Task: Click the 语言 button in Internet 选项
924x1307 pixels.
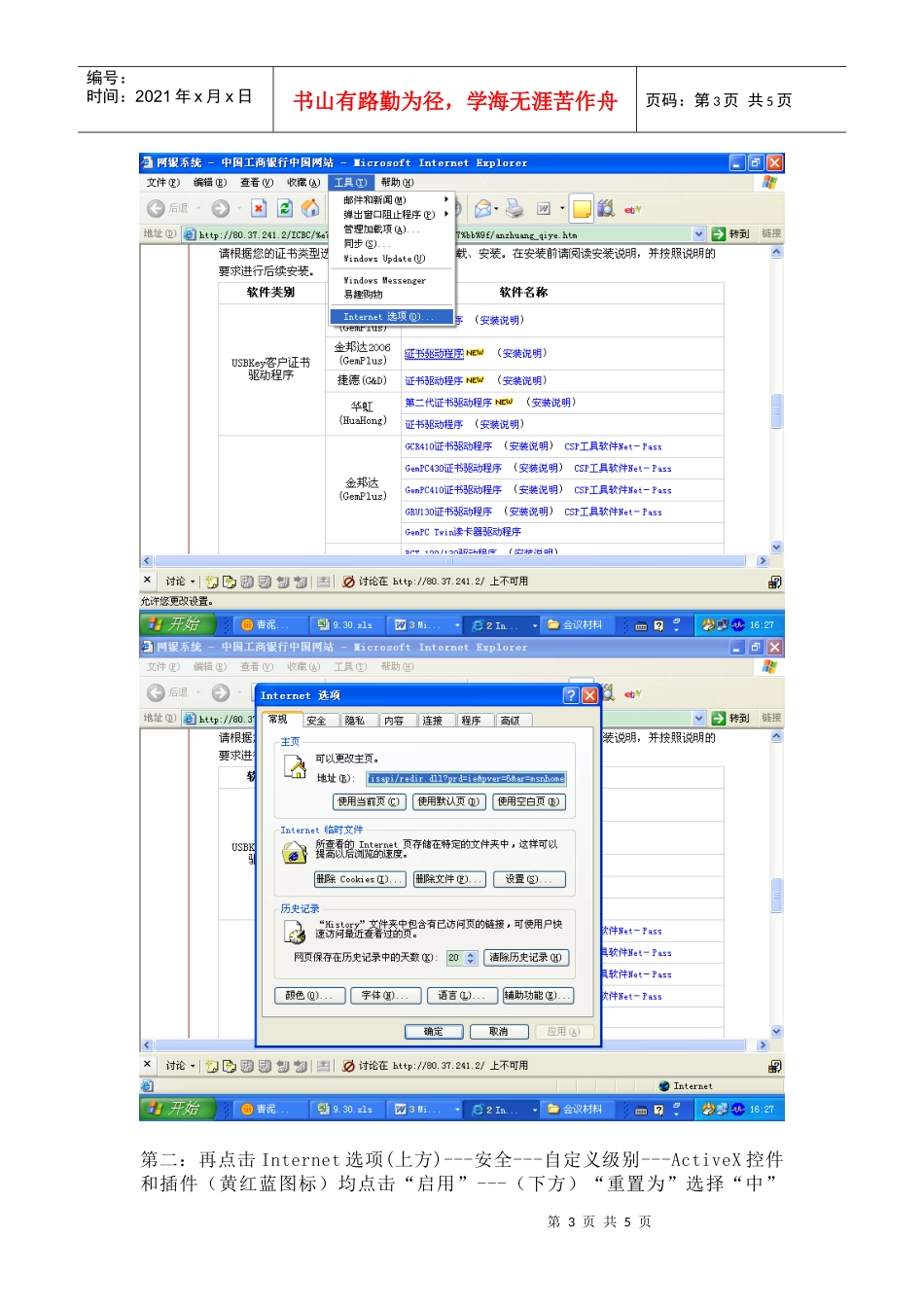Action: [x=462, y=996]
